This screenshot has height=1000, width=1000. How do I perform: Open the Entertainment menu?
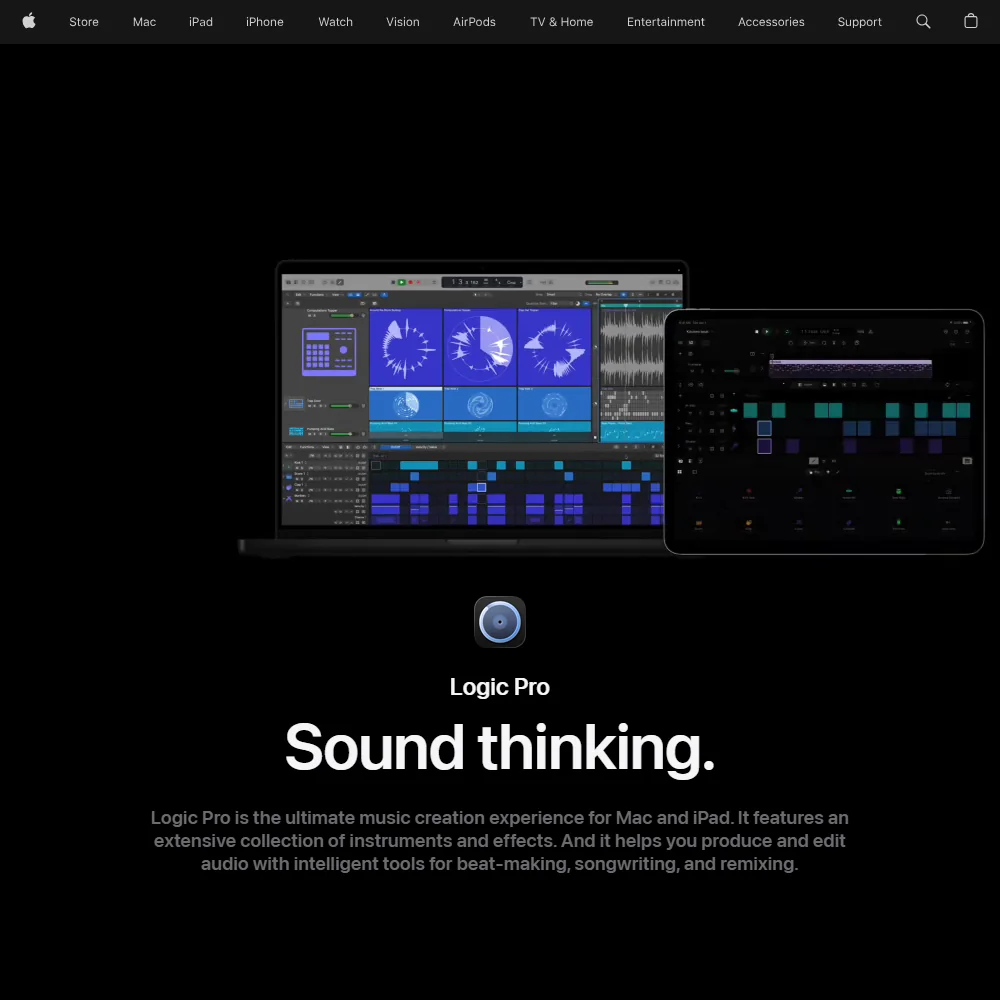point(665,22)
